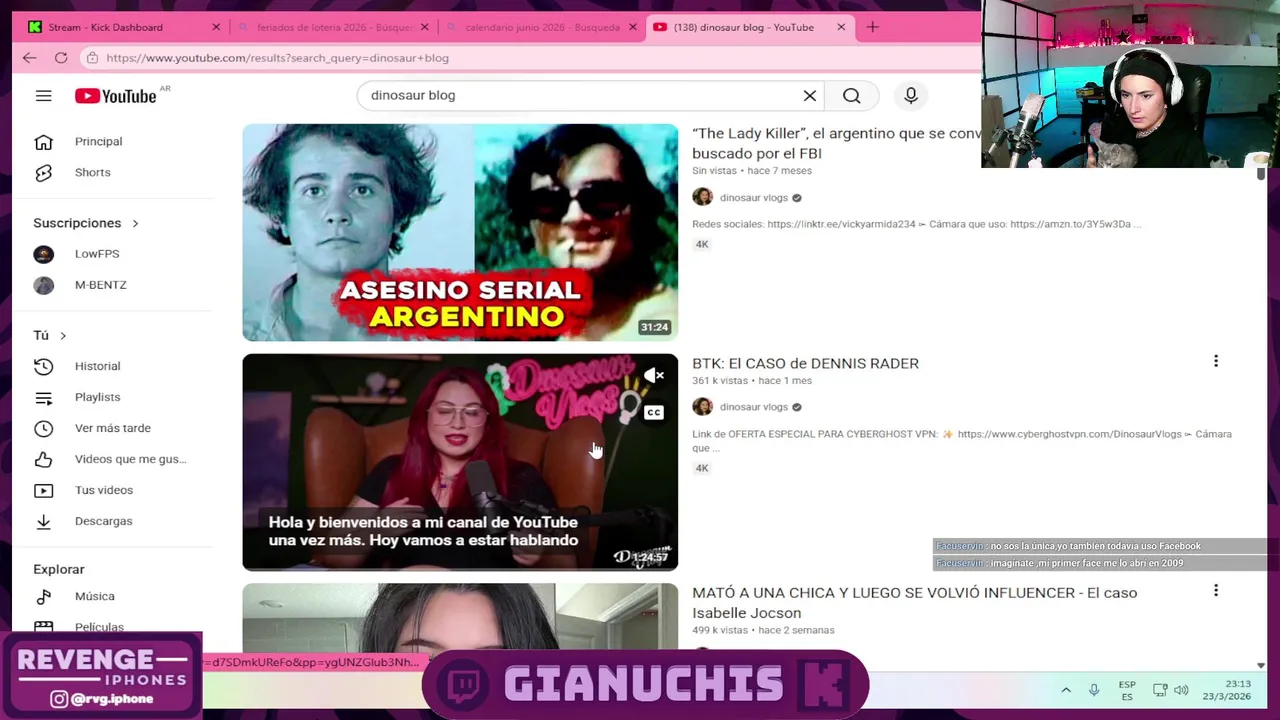
Task: Start voice search with microphone
Action: (x=911, y=96)
